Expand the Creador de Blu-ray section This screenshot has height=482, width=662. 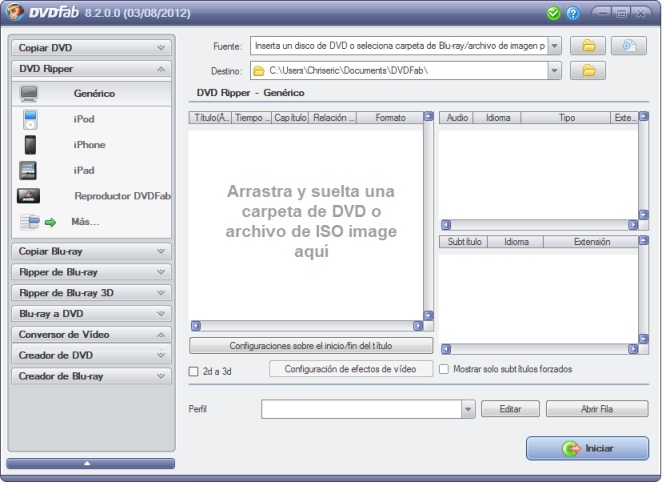click(x=91, y=376)
